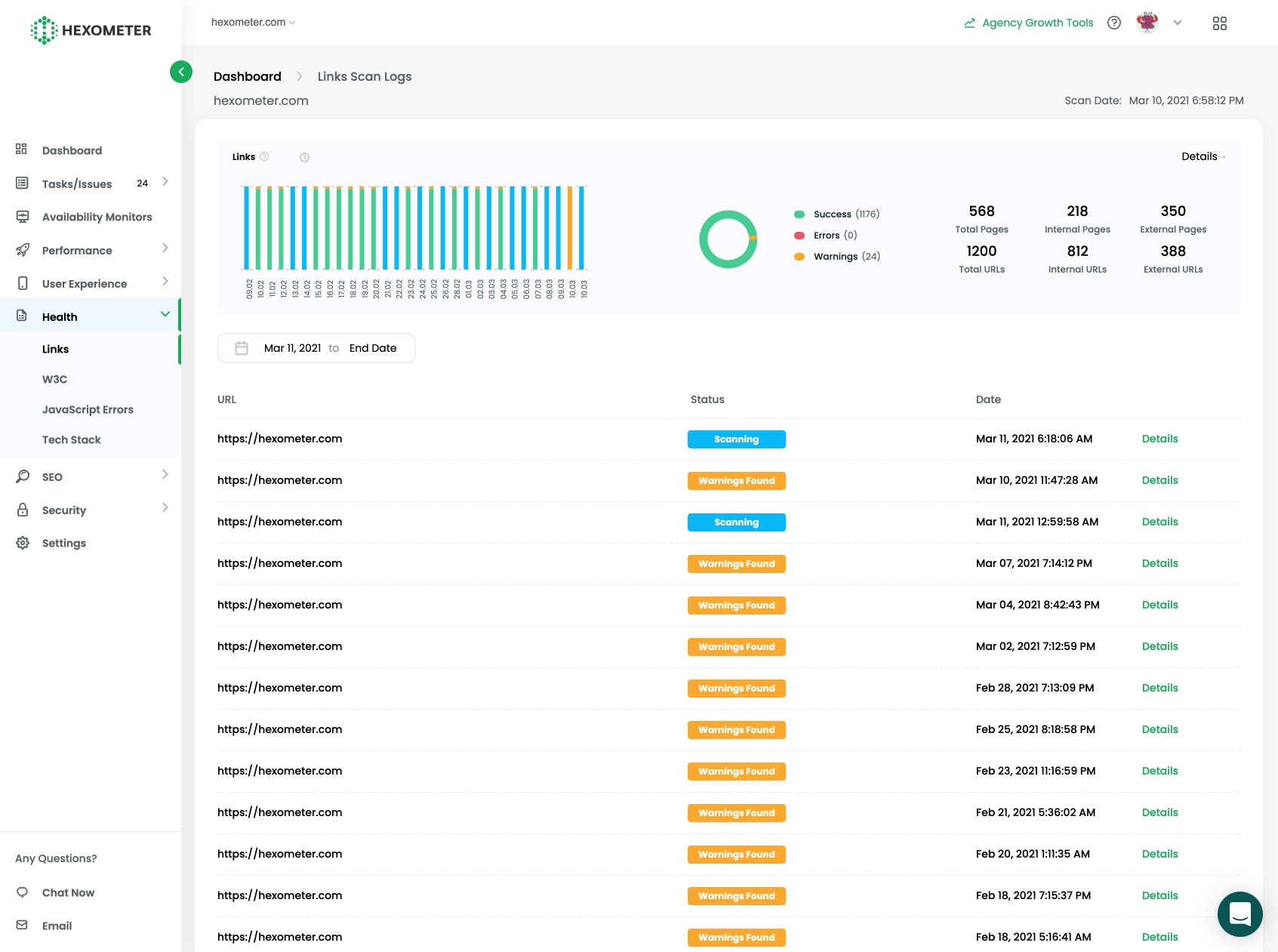Collapse sidebar with green arrow button
1278x952 pixels.
(181, 72)
